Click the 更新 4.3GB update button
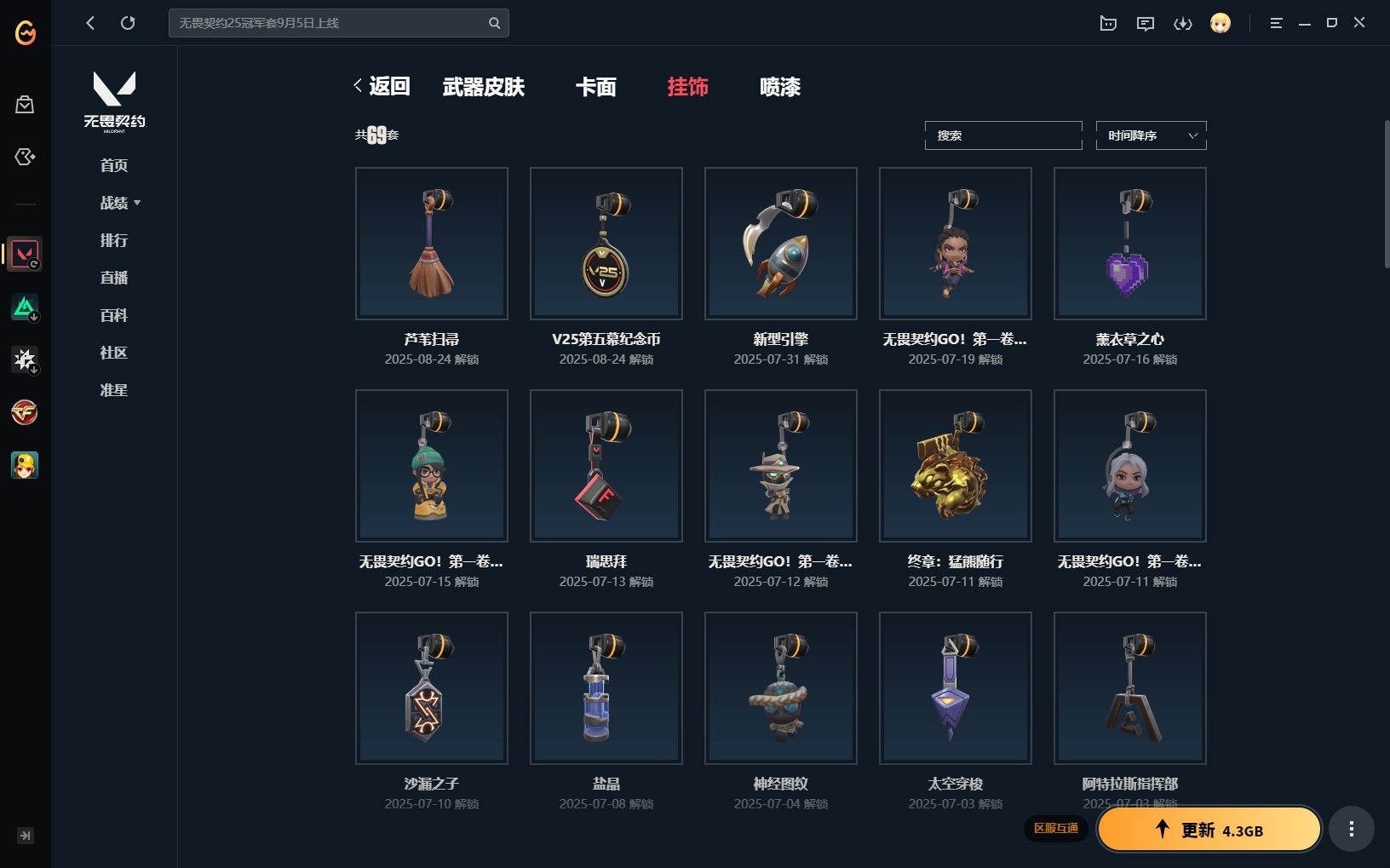Image resolution: width=1390 pixels, height=868 pixels. (x=1209, y=830)
